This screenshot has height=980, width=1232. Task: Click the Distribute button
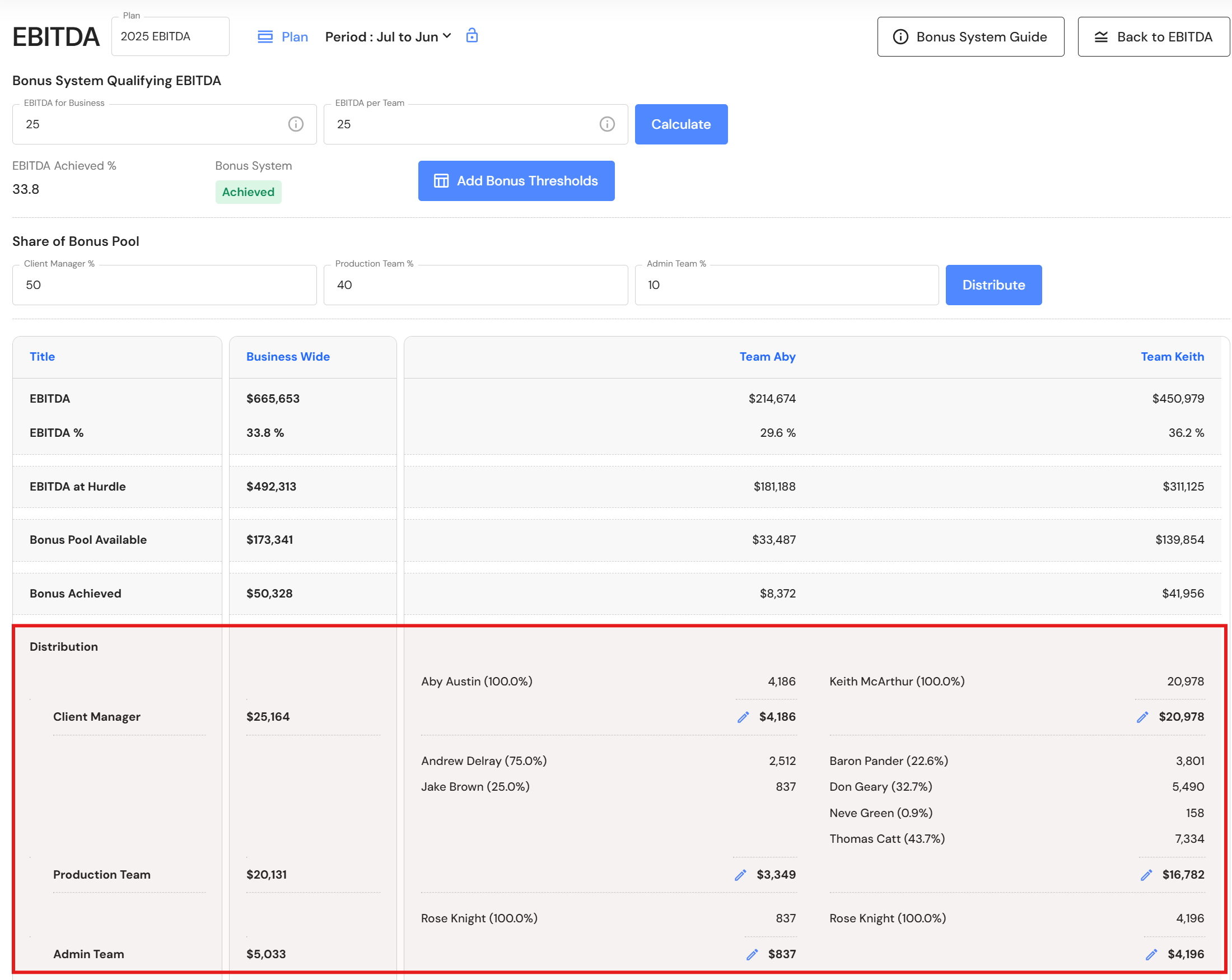[x=993, y=284]
